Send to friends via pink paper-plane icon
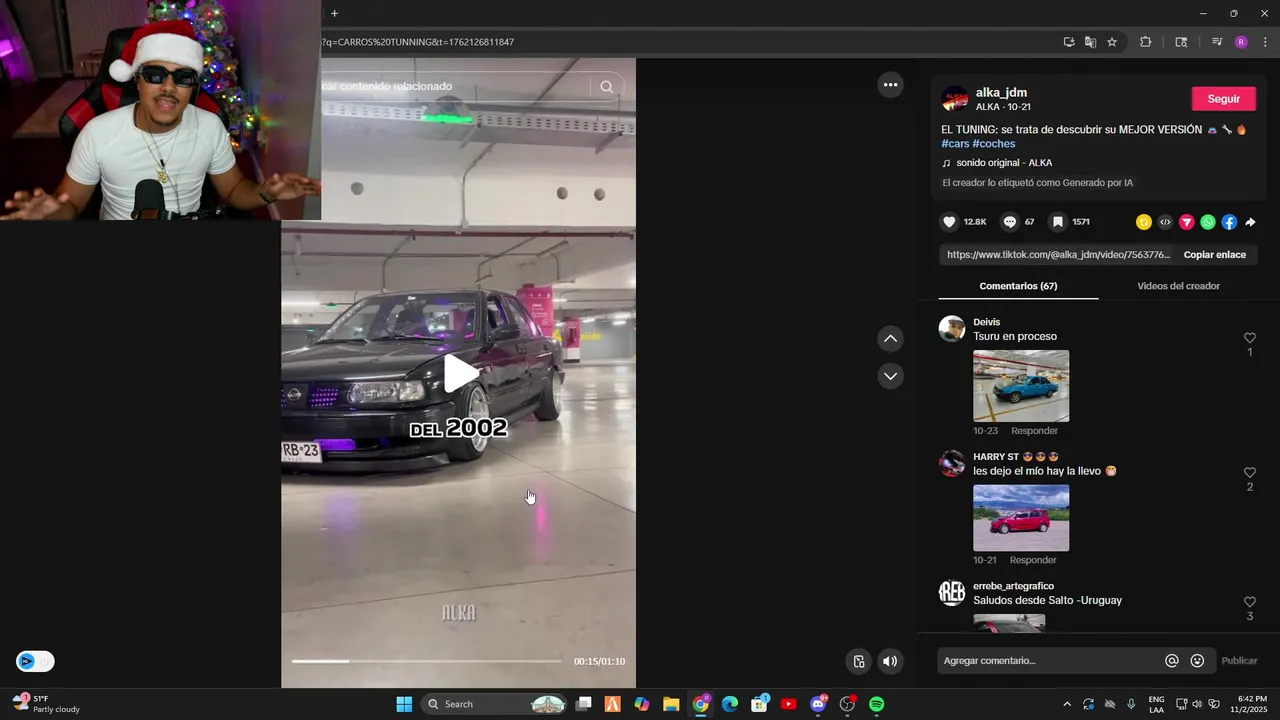The image size is (1280, 720). point(1187,222)
